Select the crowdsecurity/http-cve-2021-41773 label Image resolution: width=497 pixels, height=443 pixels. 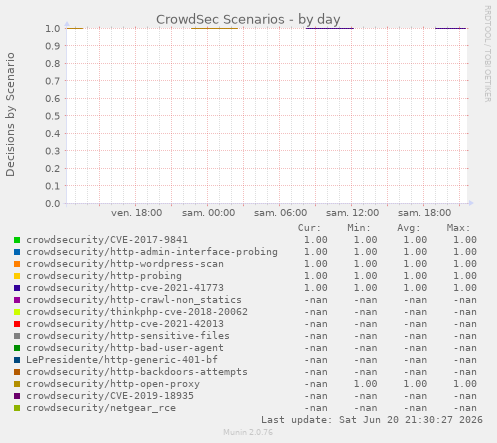tap(125, 288)
